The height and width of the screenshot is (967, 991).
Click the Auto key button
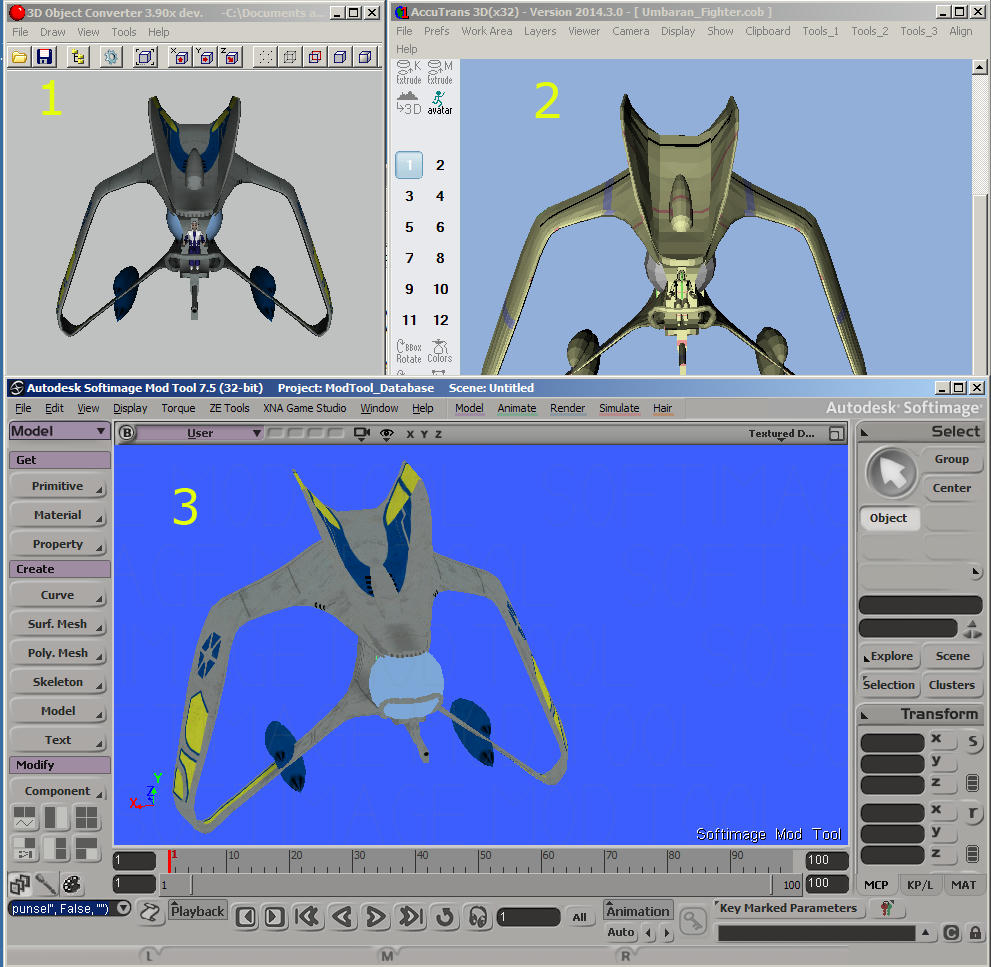(x=620, y=932)
